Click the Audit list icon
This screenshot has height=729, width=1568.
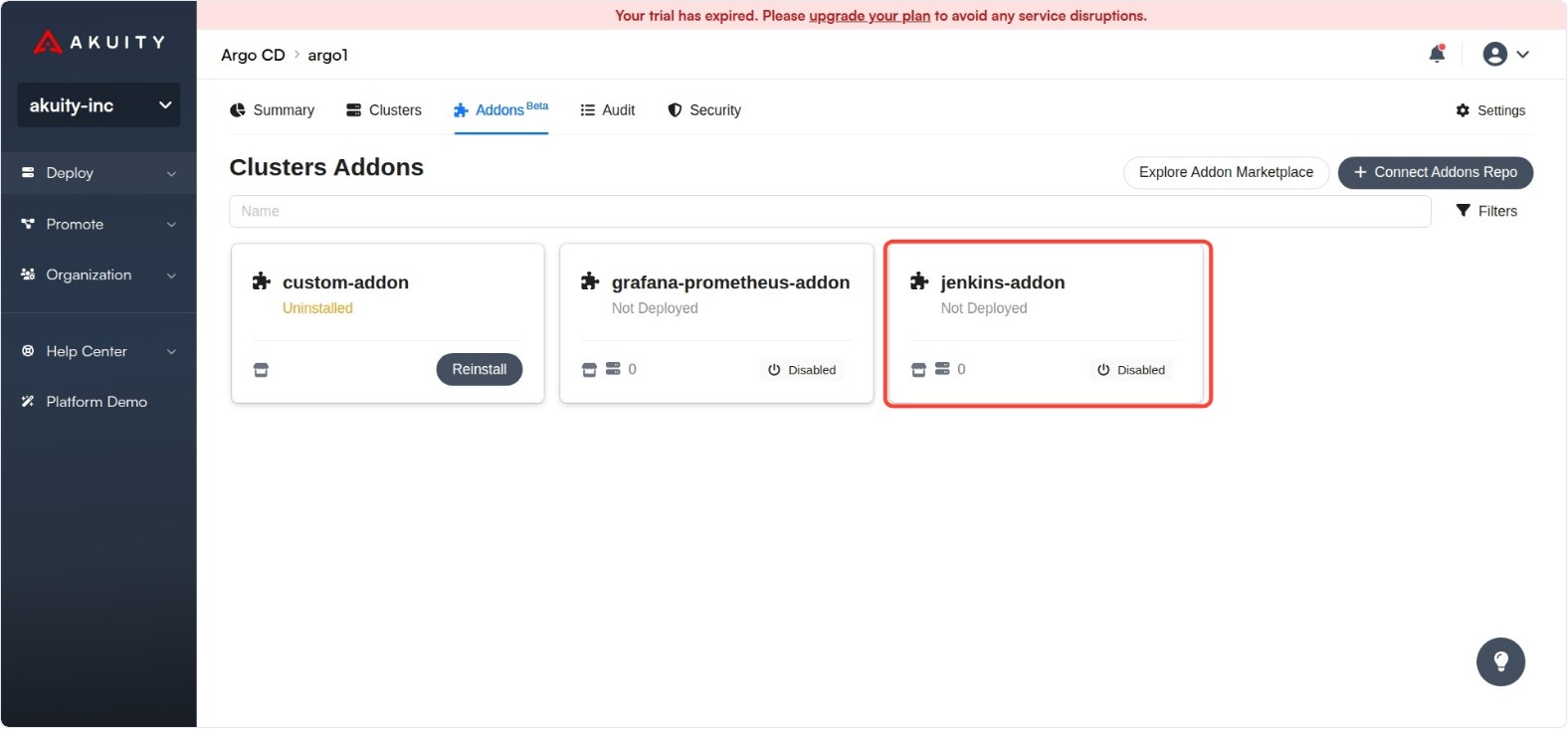[x=588, y=110]
